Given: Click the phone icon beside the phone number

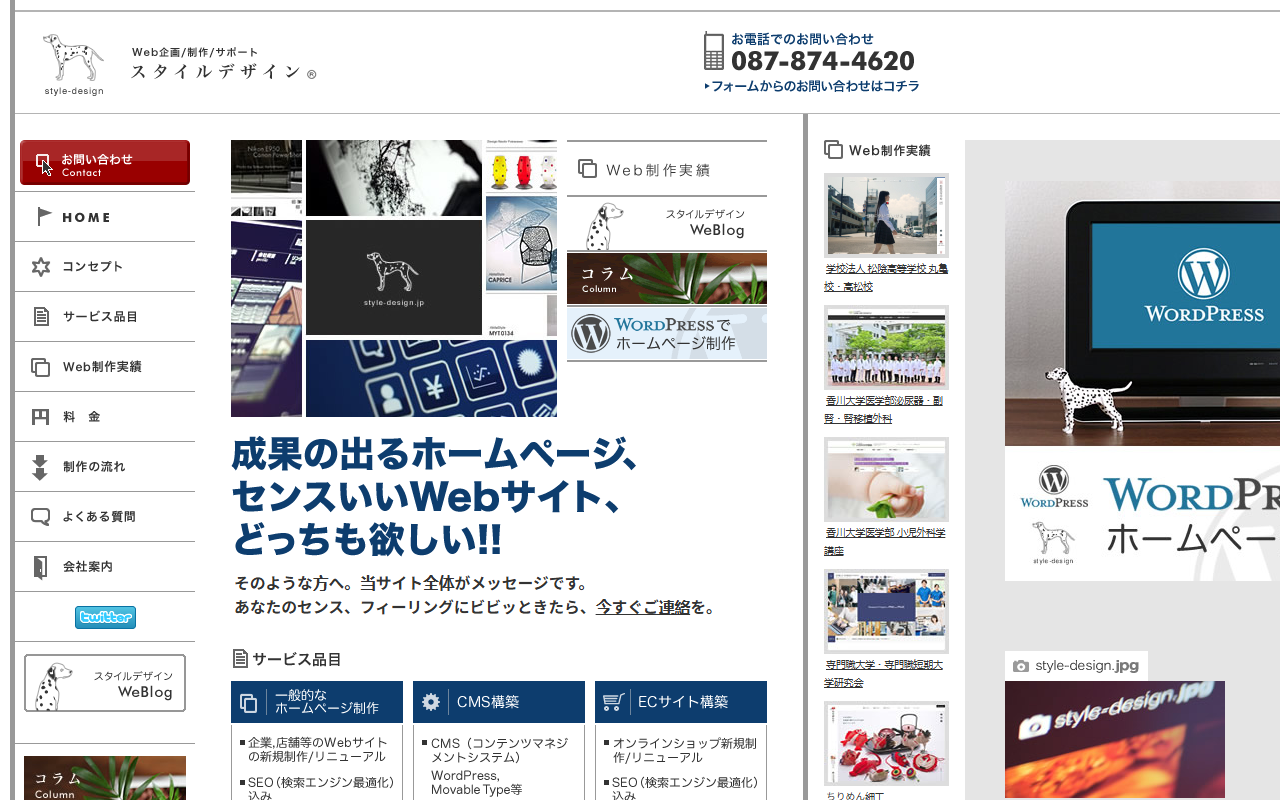Looking at the screenshot, I should [x=713, y=51].
